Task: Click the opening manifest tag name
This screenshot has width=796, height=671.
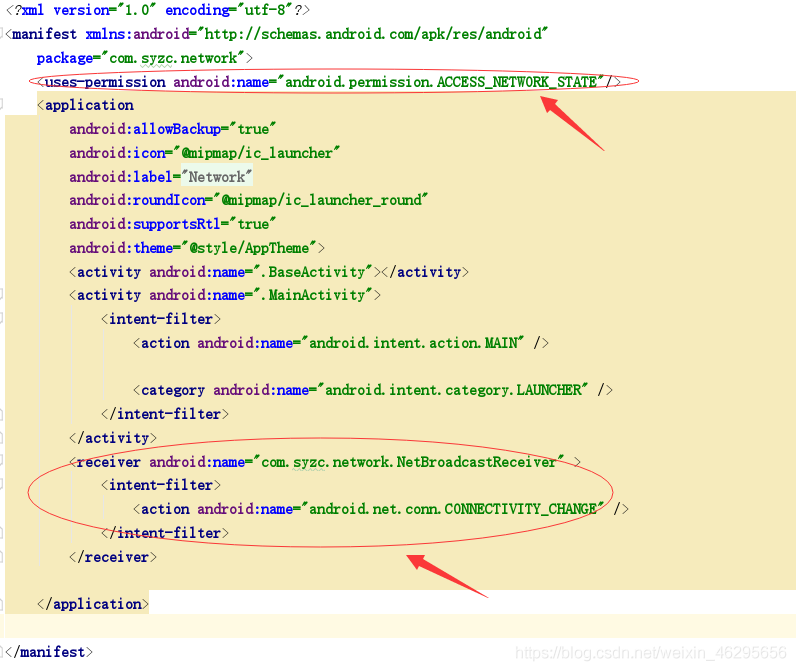Action: [44, 34]
